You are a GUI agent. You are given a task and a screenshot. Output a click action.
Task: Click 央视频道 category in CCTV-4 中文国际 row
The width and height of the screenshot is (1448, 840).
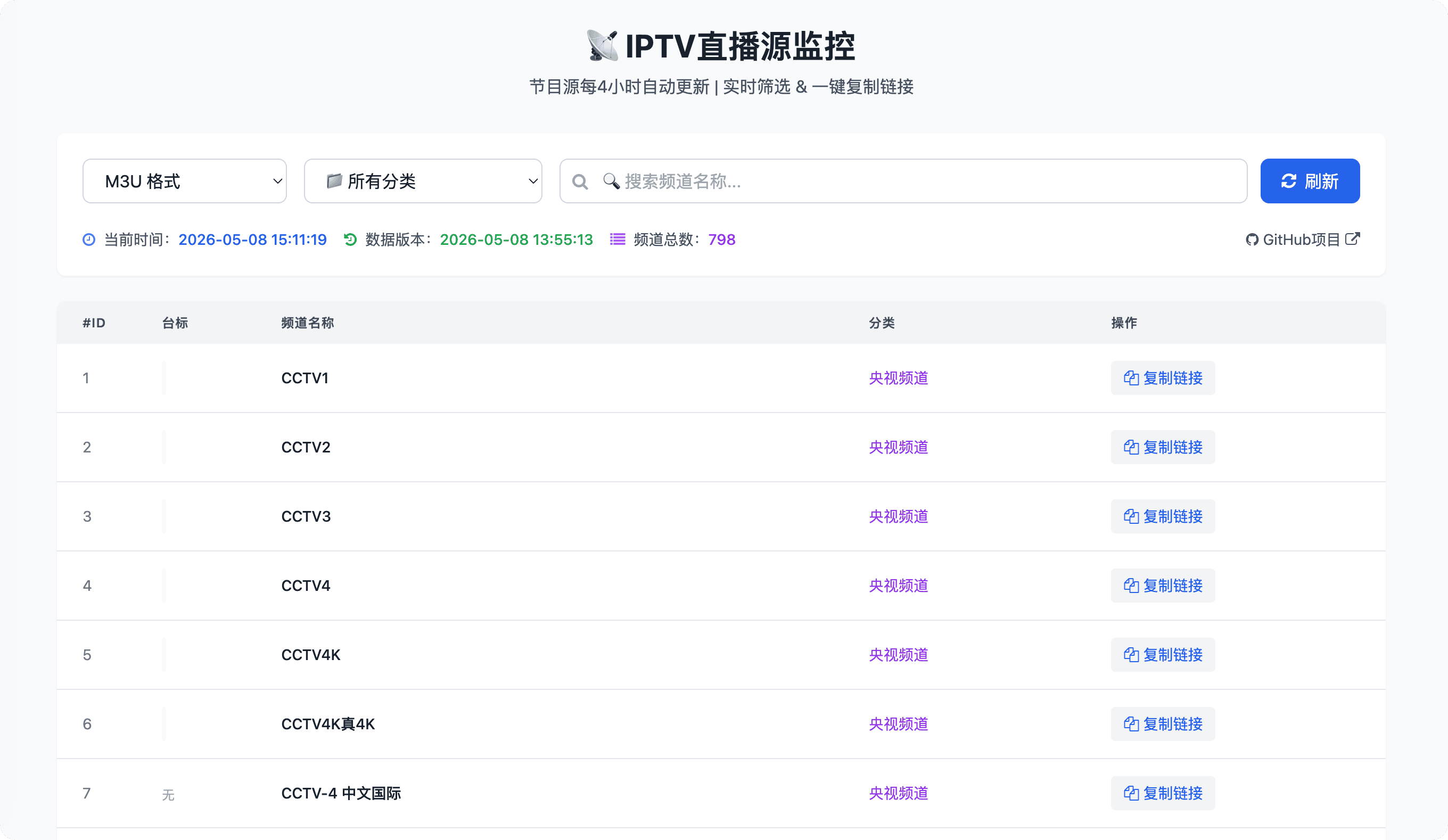(899, 794)
